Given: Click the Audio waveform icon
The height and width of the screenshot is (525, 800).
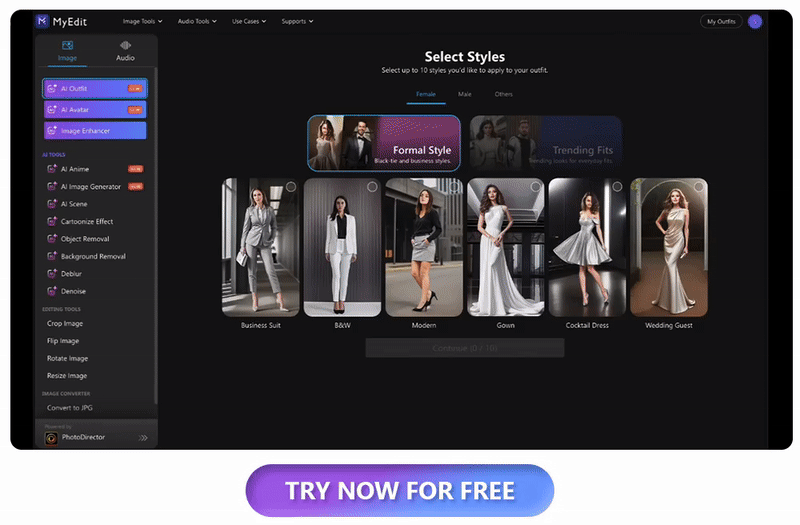Looking at the screenshot, I should point(126,45).
